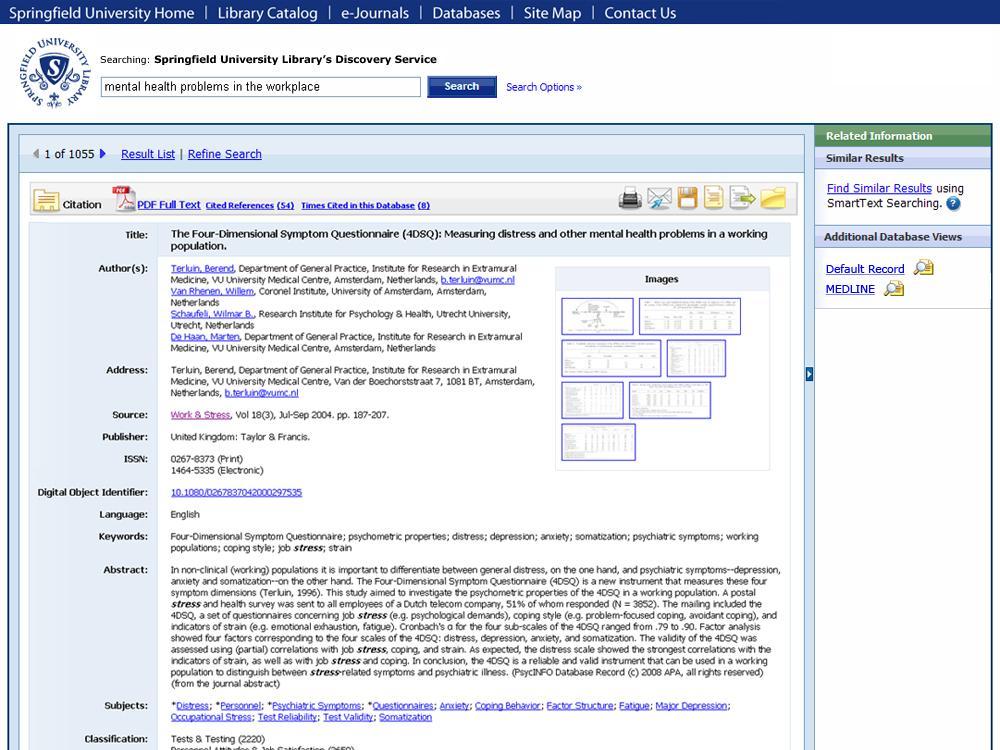Go to next result arrow

(x=103, y=154)
